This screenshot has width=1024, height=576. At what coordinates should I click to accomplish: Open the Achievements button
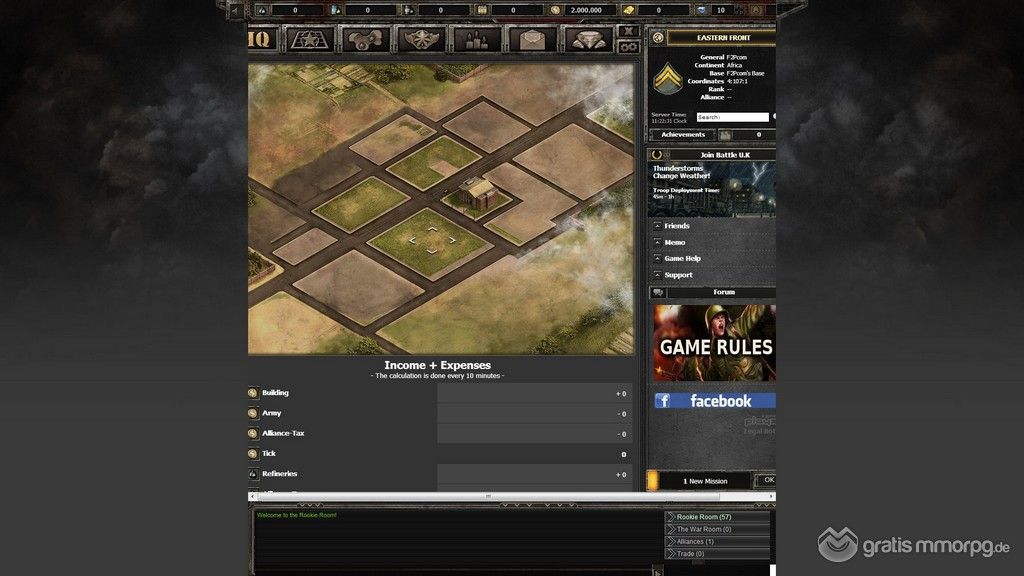click(683, 134)
